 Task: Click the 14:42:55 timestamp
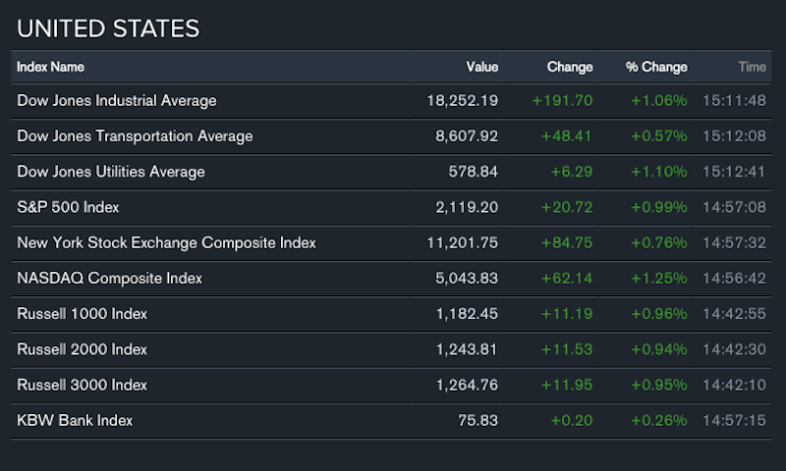(x=734, y=314)
